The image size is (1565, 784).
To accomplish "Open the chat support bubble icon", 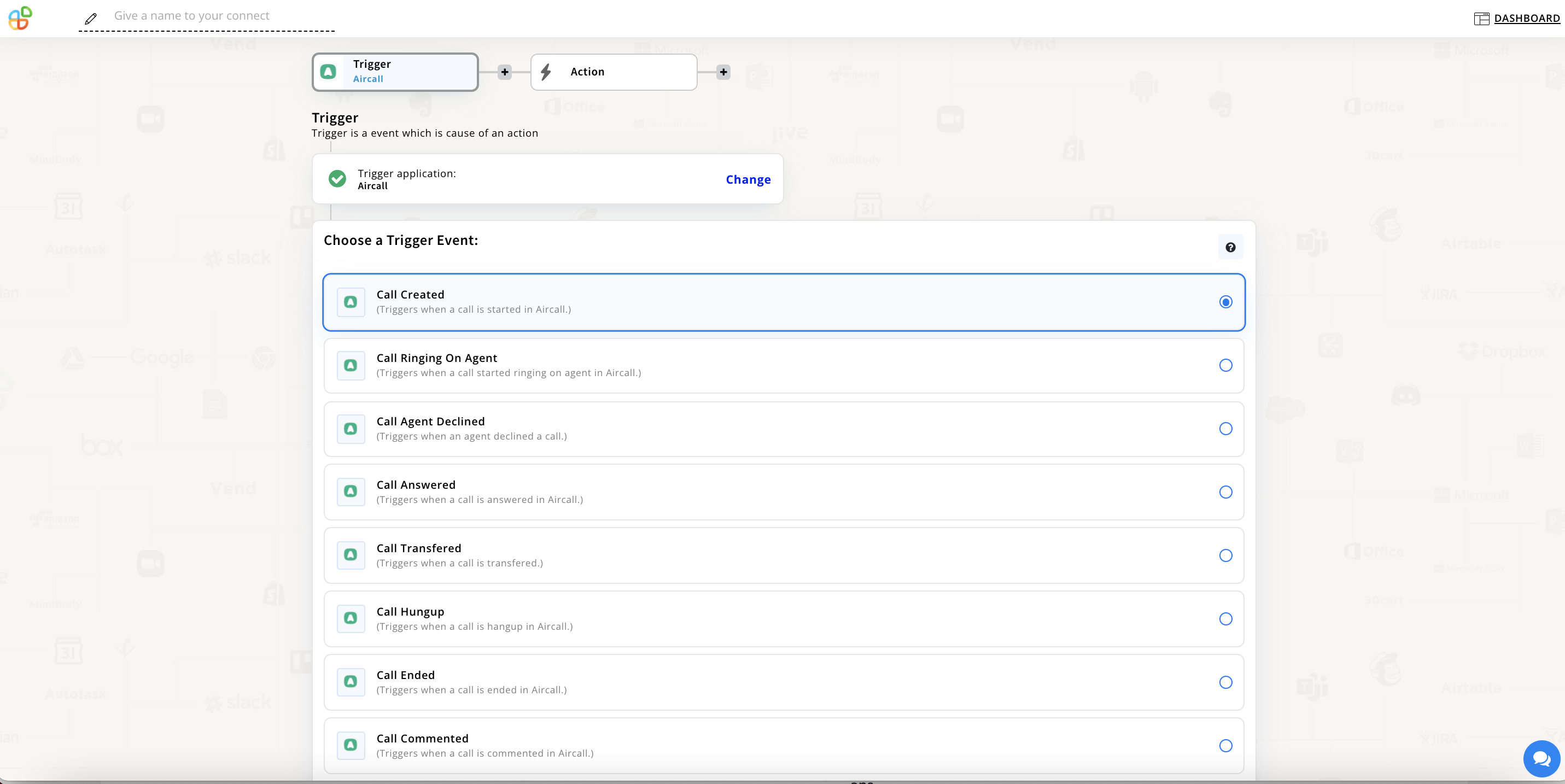I will point(1541,758).
